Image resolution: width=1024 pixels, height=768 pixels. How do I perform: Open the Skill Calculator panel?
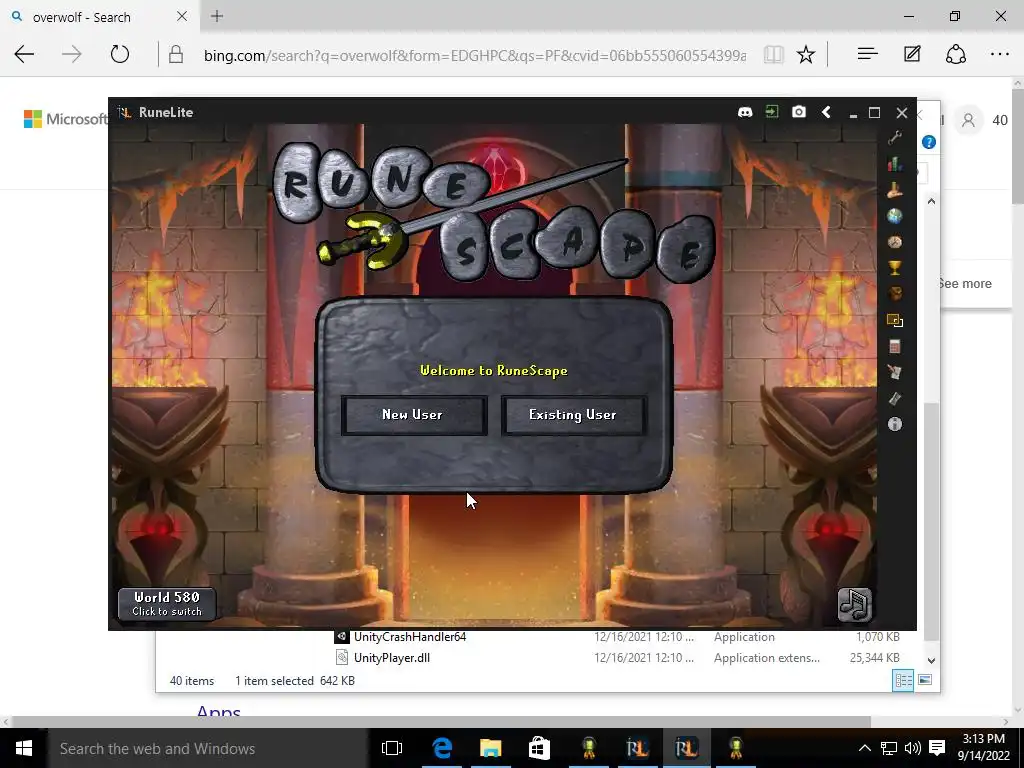[895, 346]
